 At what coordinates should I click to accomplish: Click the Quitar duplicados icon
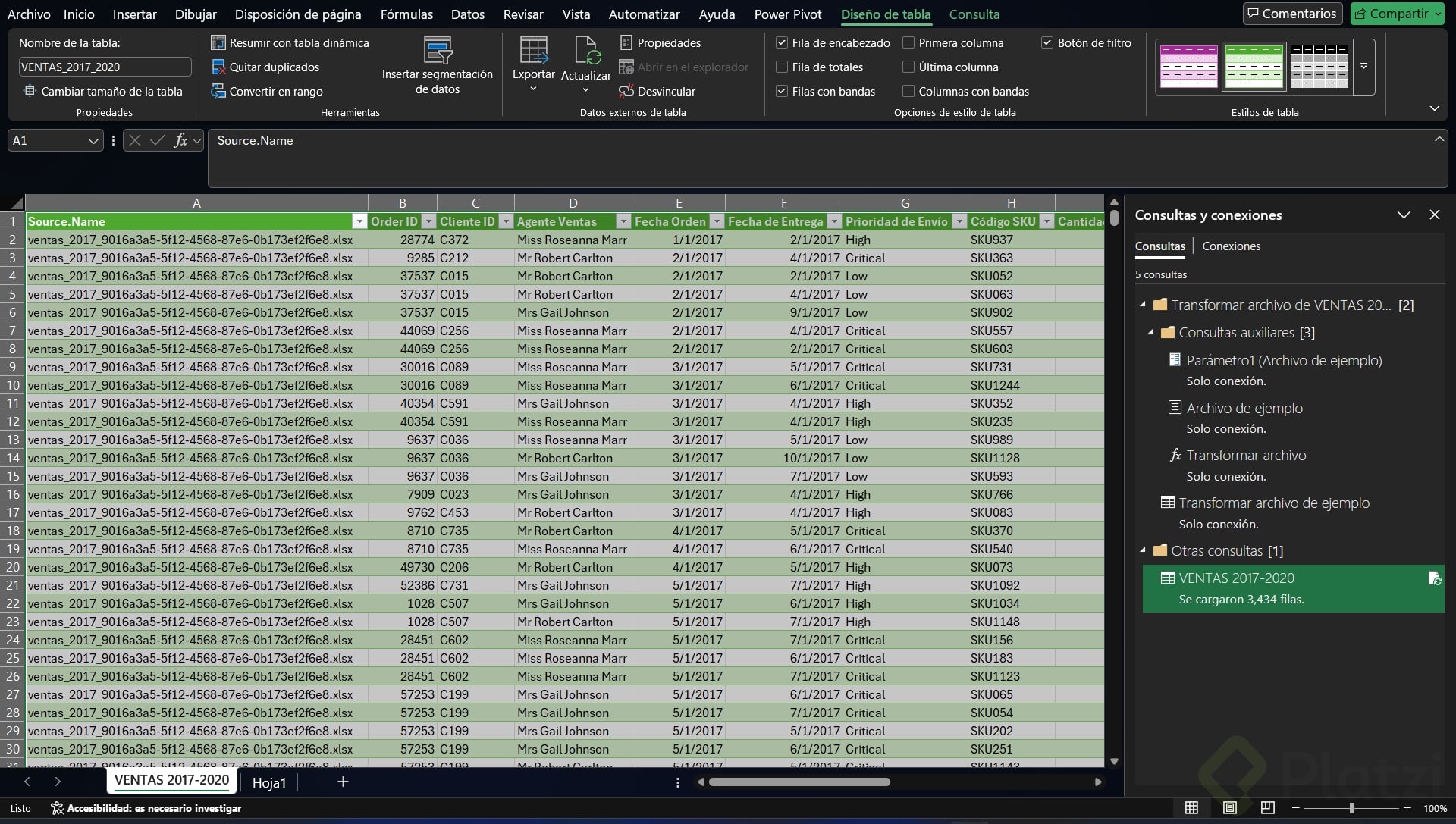click(x=218, y=67)
